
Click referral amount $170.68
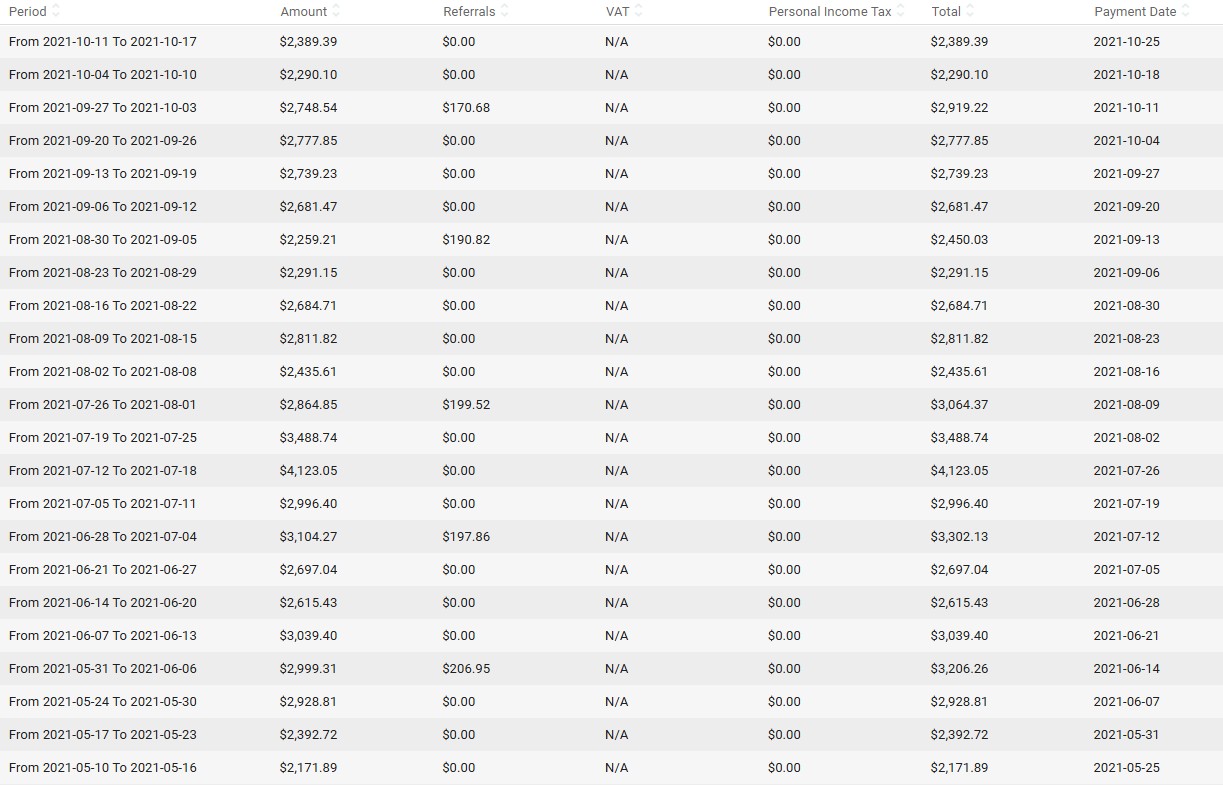click(x=466, y=108)
